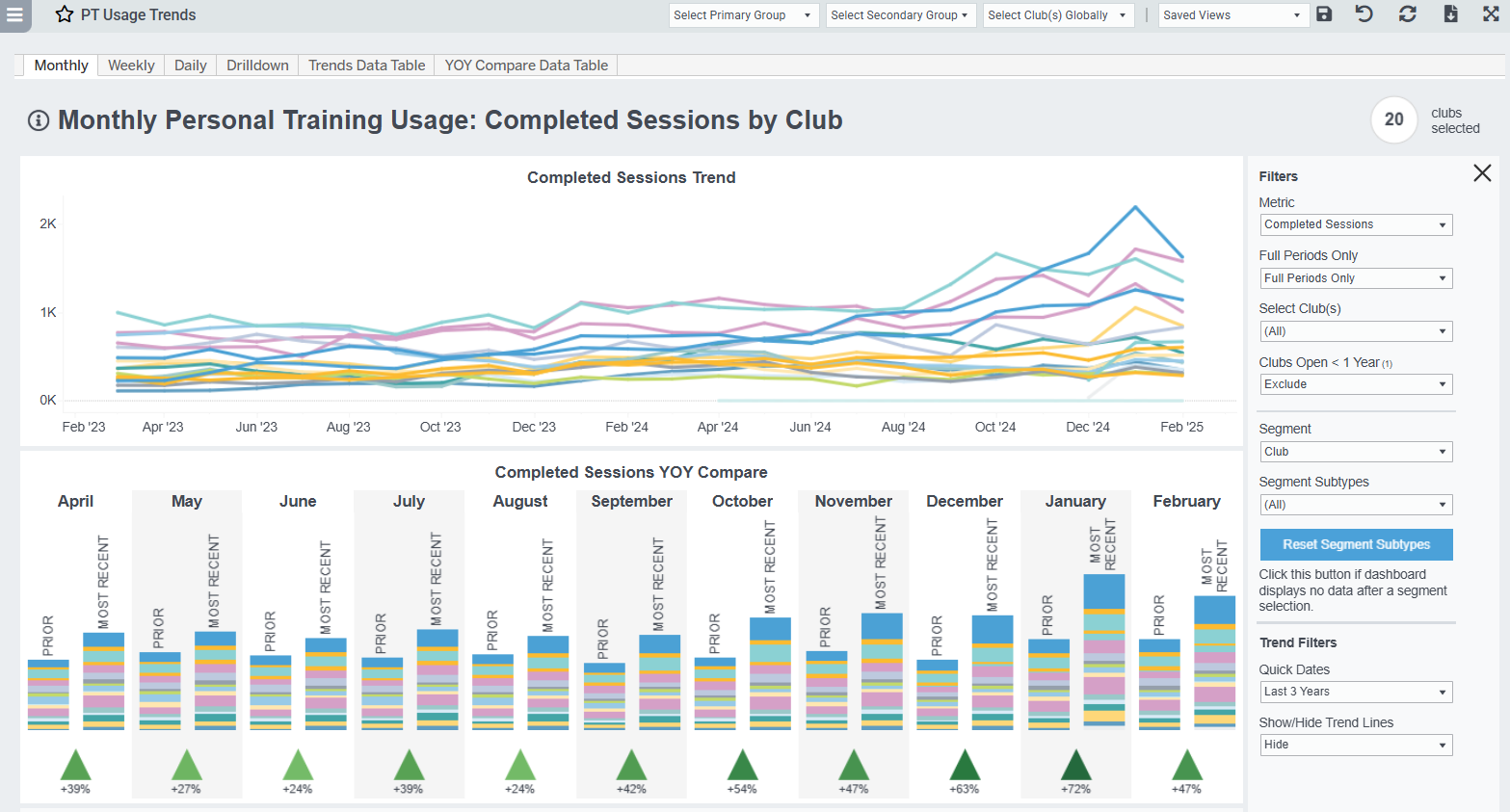
Task: Open the hamburger navigation menu
Action: tap(14, 15)
